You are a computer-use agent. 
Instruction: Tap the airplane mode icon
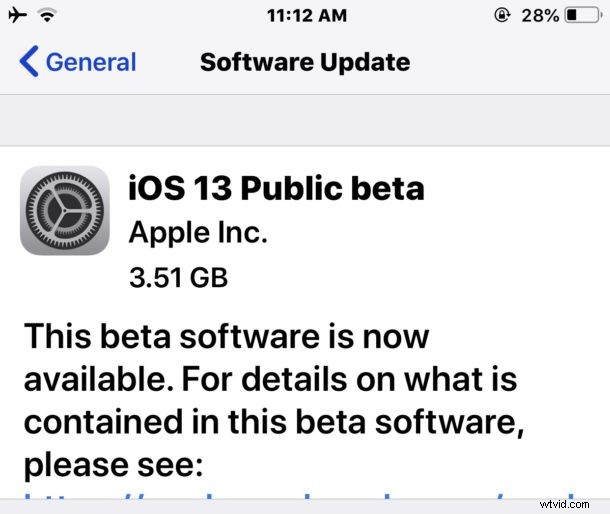(18, 16)
